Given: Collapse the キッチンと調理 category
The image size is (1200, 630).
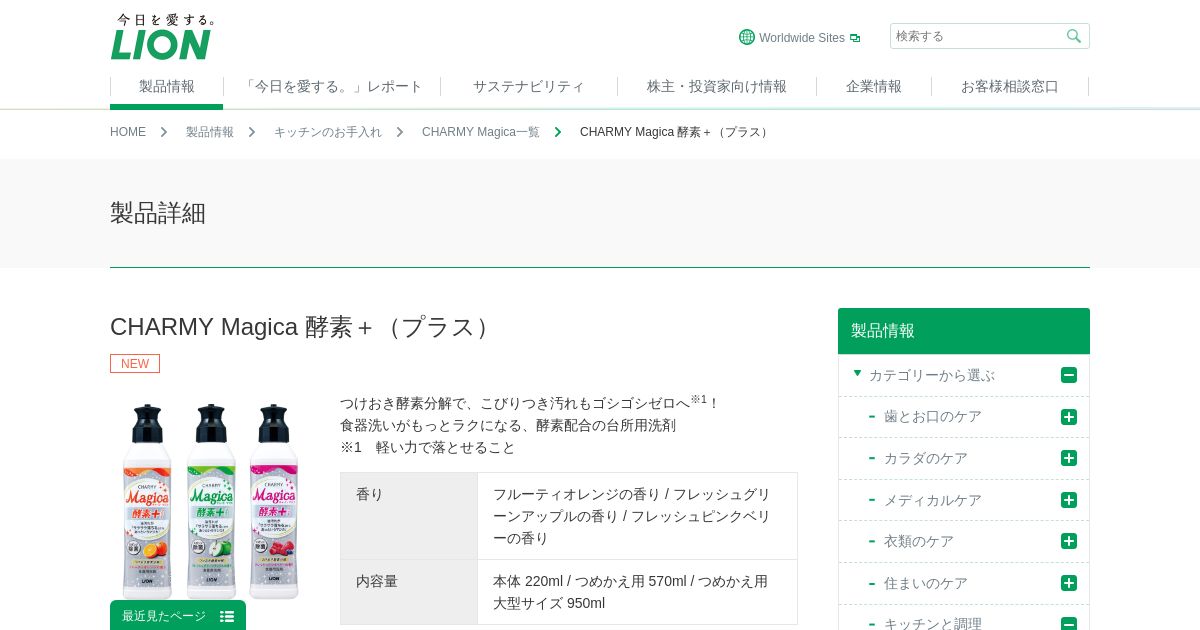Looking at the screenshot, I should pyautogui.click(x=1069, y=624).
